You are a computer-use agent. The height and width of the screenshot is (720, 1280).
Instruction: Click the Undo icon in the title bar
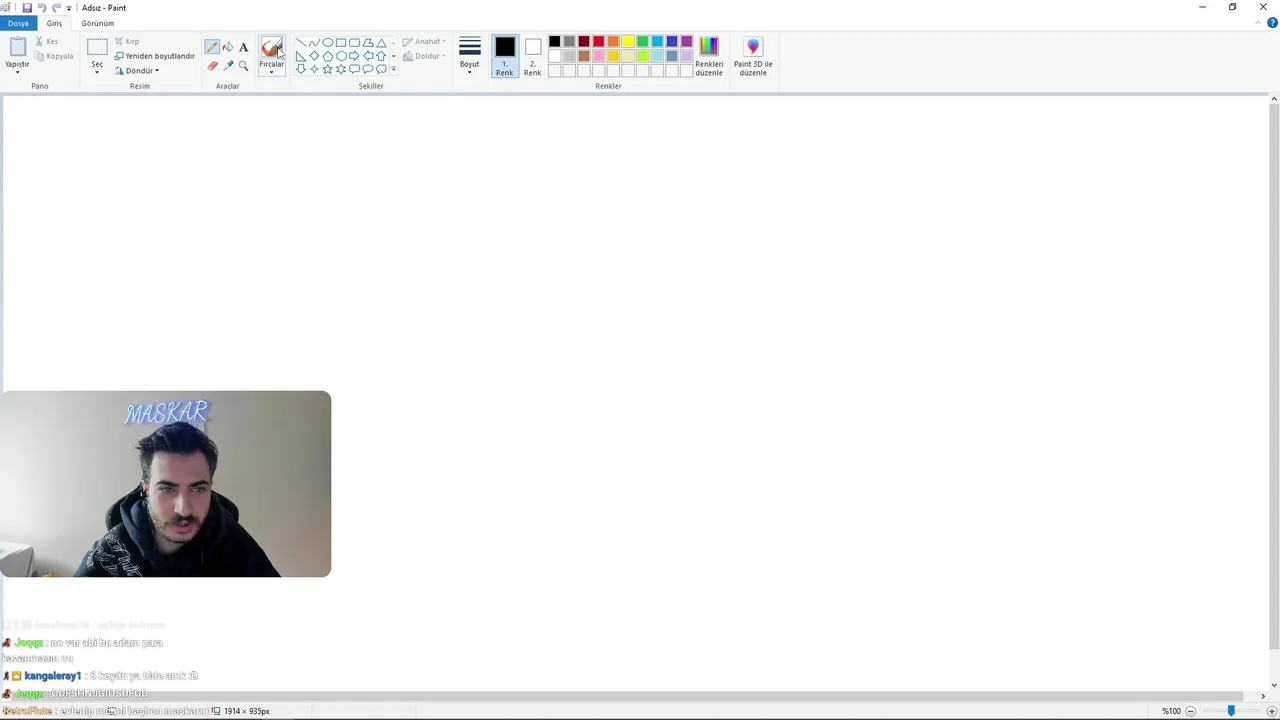pos(42,8)
